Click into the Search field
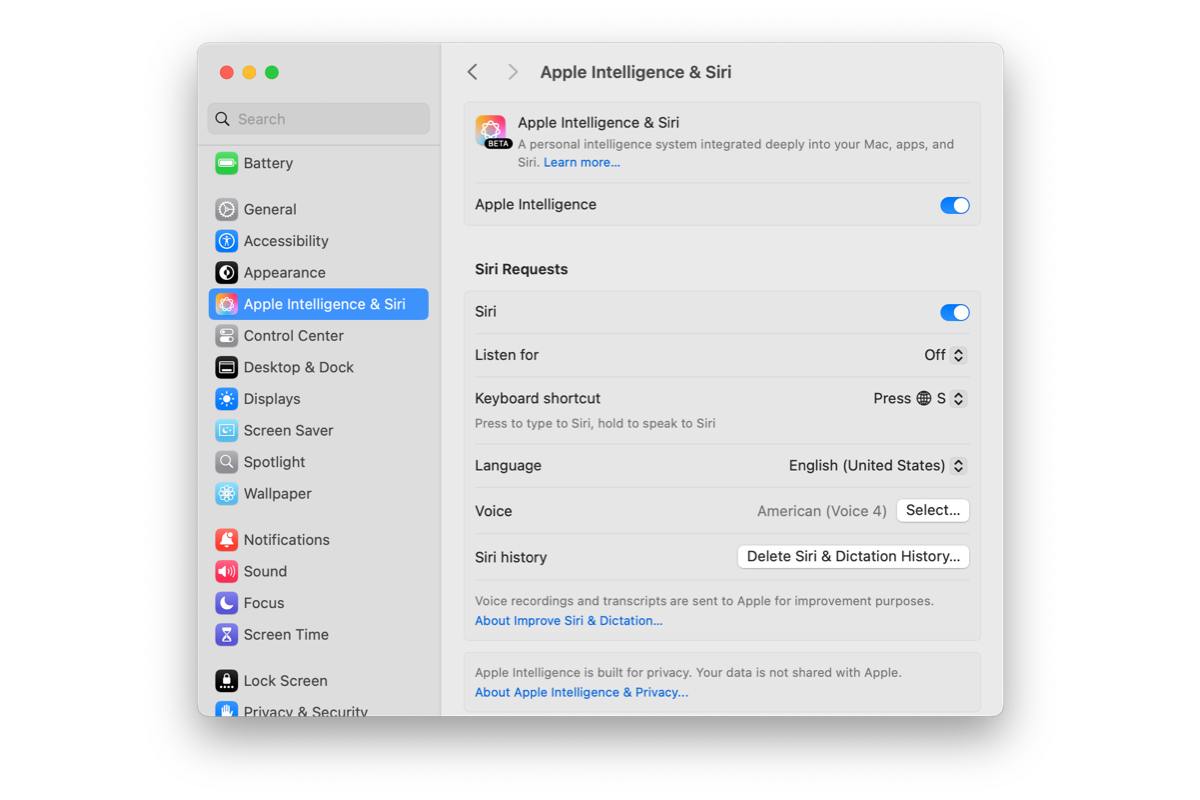 (x=319, y=119)
